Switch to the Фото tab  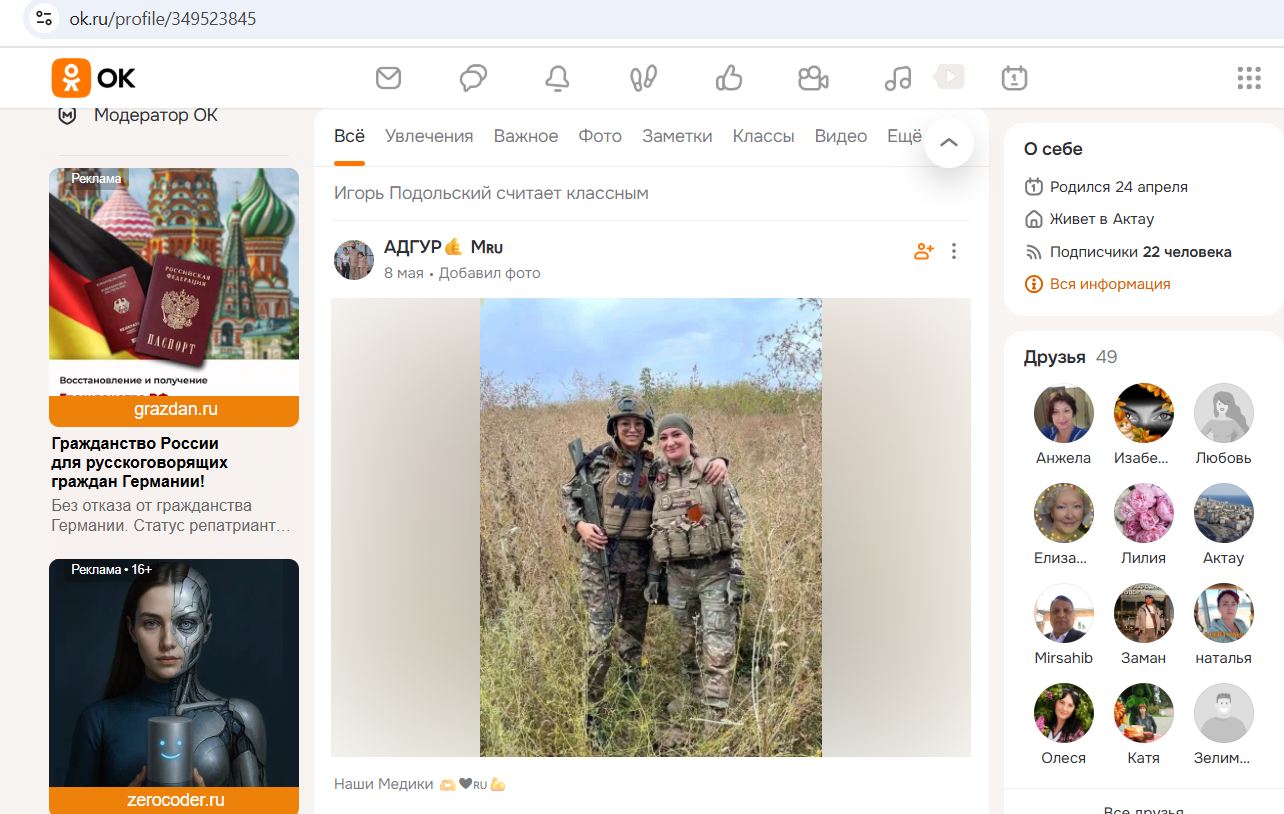(600, 136)
